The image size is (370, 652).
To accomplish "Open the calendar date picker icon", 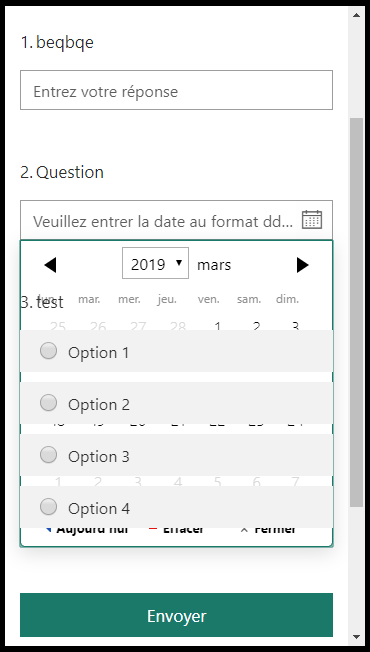I will coord(312,220).
